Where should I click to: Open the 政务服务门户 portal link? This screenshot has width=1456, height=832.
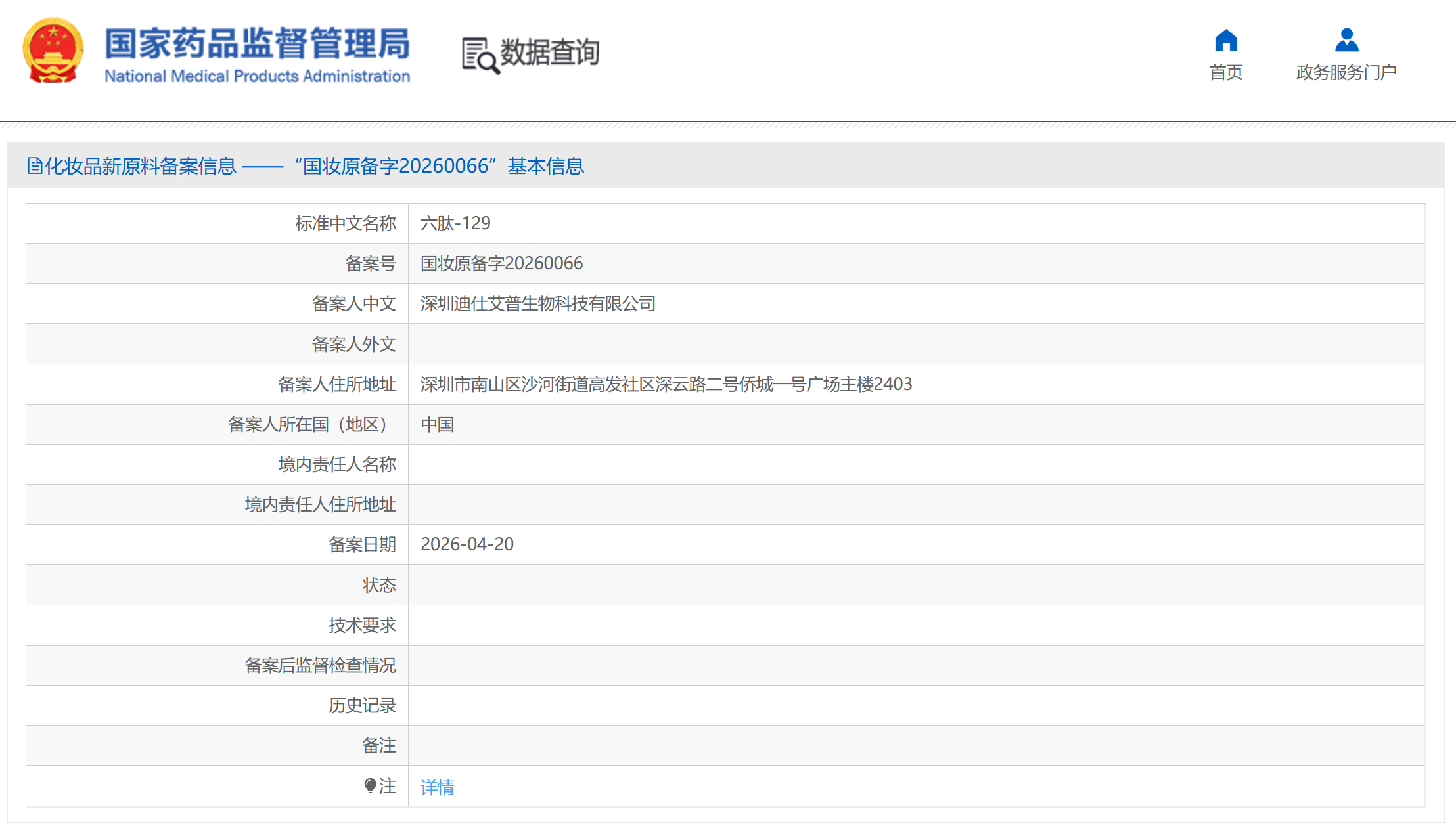point(1346,72)
